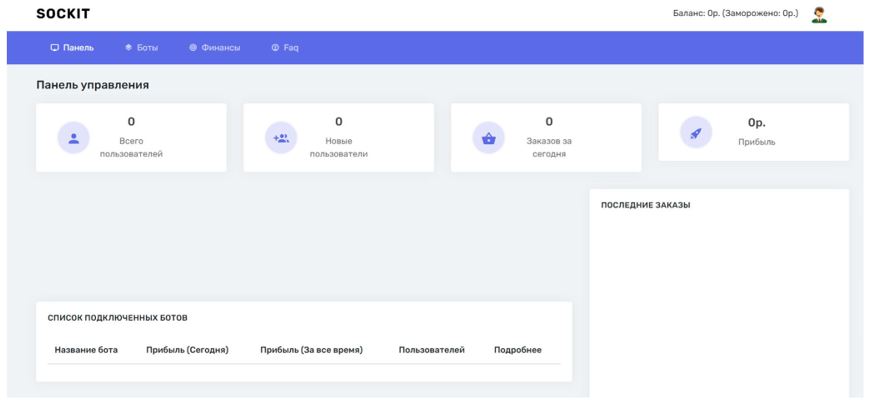Screen dimensions: 870x403
Task: Select the Новые пользователи card label
Action: click(338, 148)
